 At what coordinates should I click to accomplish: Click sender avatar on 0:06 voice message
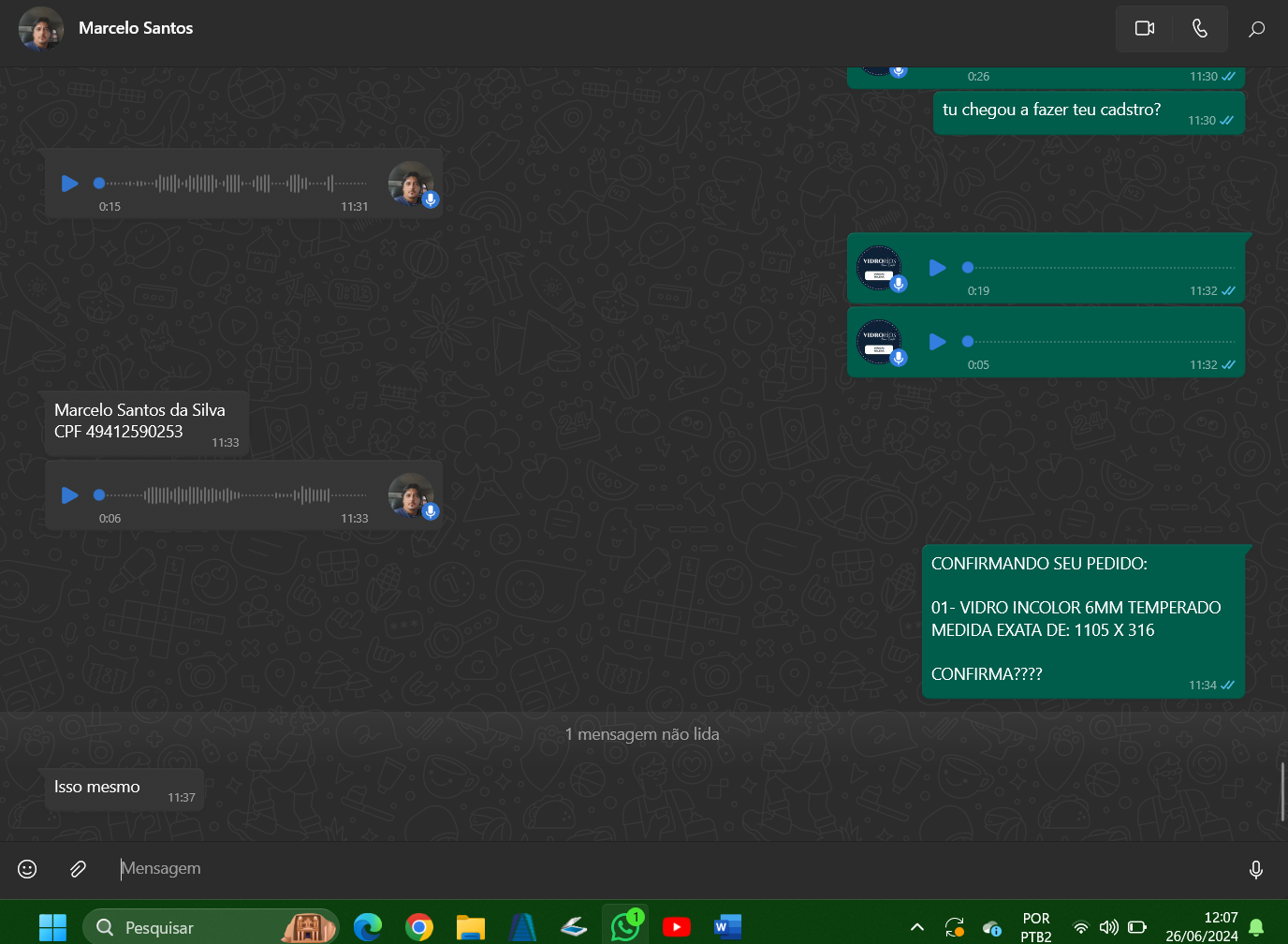pyautogui.click(x=411, y=494)
